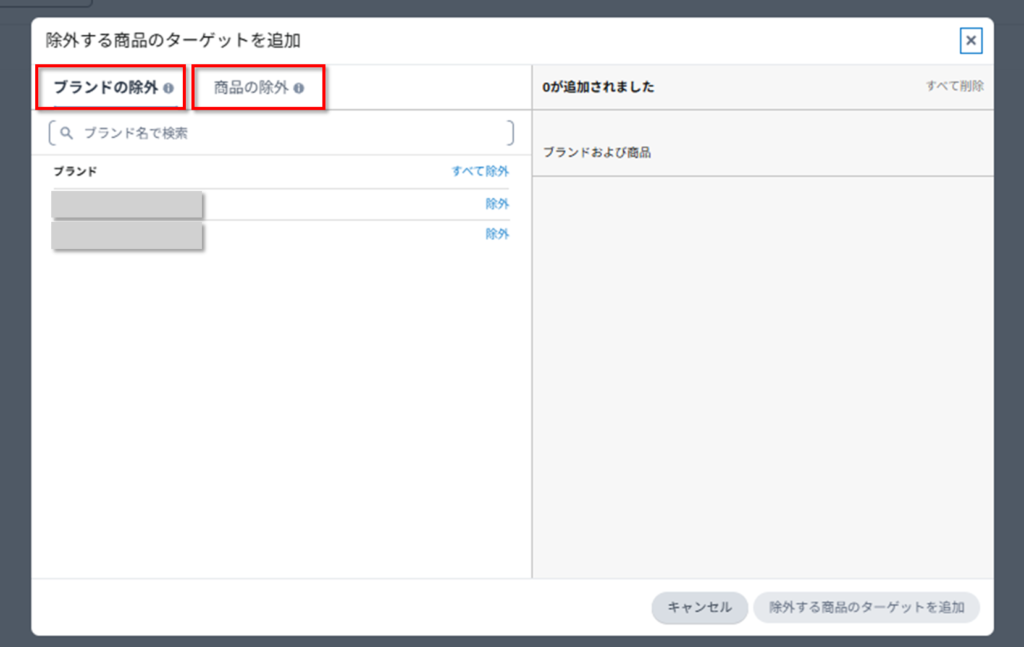Screen dimensions: 1024x647
Task: Click the ブランド column header
Action: (75, 171)
